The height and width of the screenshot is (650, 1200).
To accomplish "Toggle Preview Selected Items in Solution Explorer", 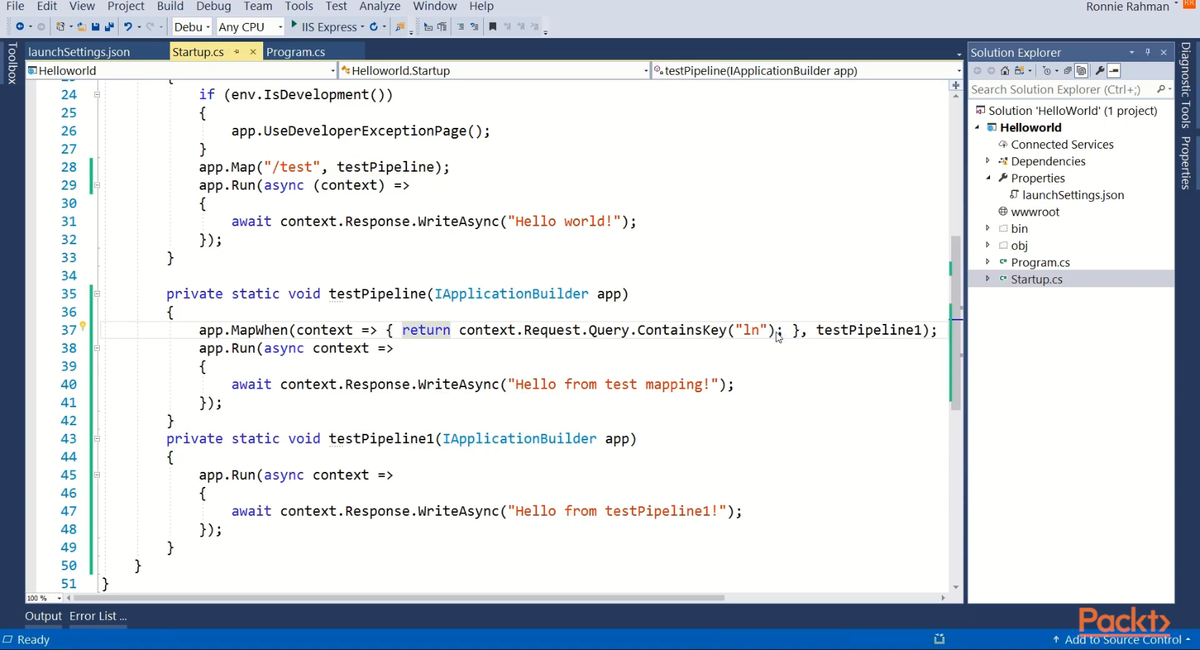I will (1114, 71).
